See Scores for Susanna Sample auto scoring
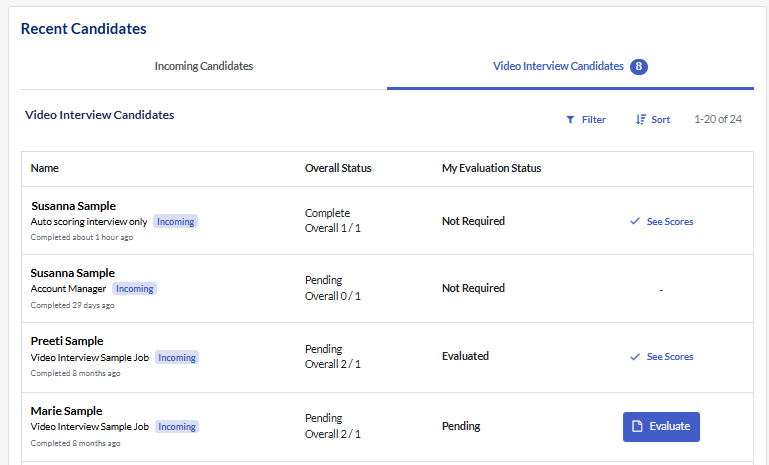The height and width of the screenshot is (465, 769). (x=662, y=221)
